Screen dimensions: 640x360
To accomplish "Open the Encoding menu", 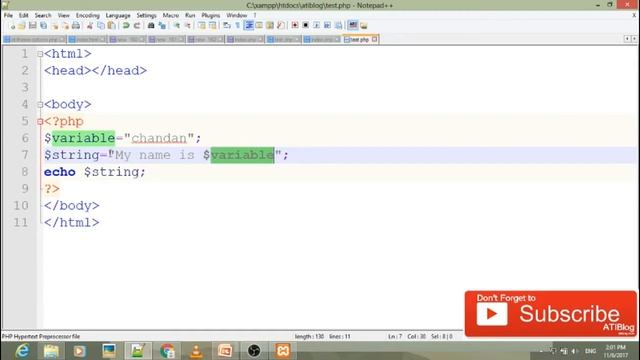I will 88,16.
